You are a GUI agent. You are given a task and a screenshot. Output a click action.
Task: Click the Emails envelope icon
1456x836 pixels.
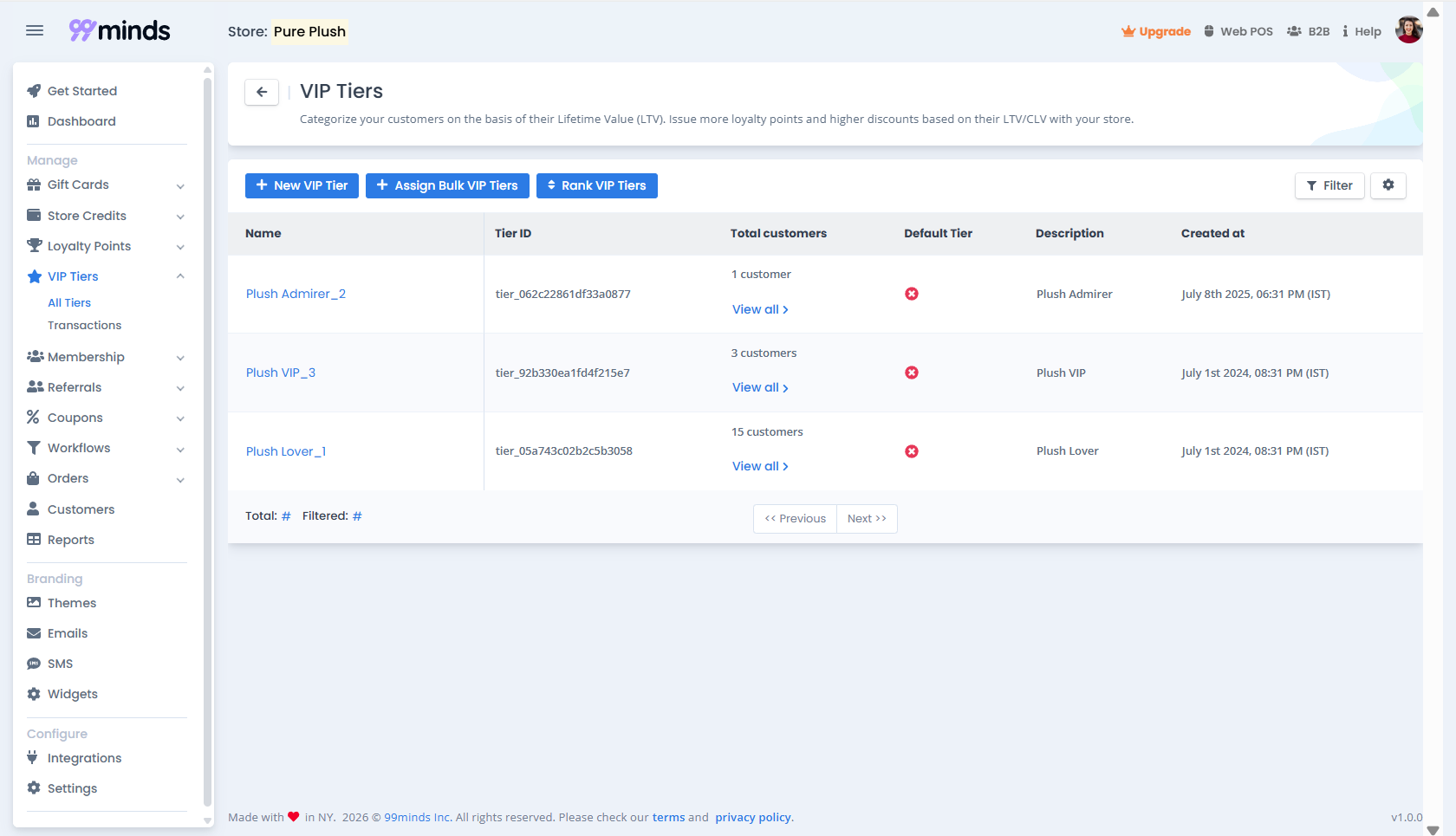point(34,633)
